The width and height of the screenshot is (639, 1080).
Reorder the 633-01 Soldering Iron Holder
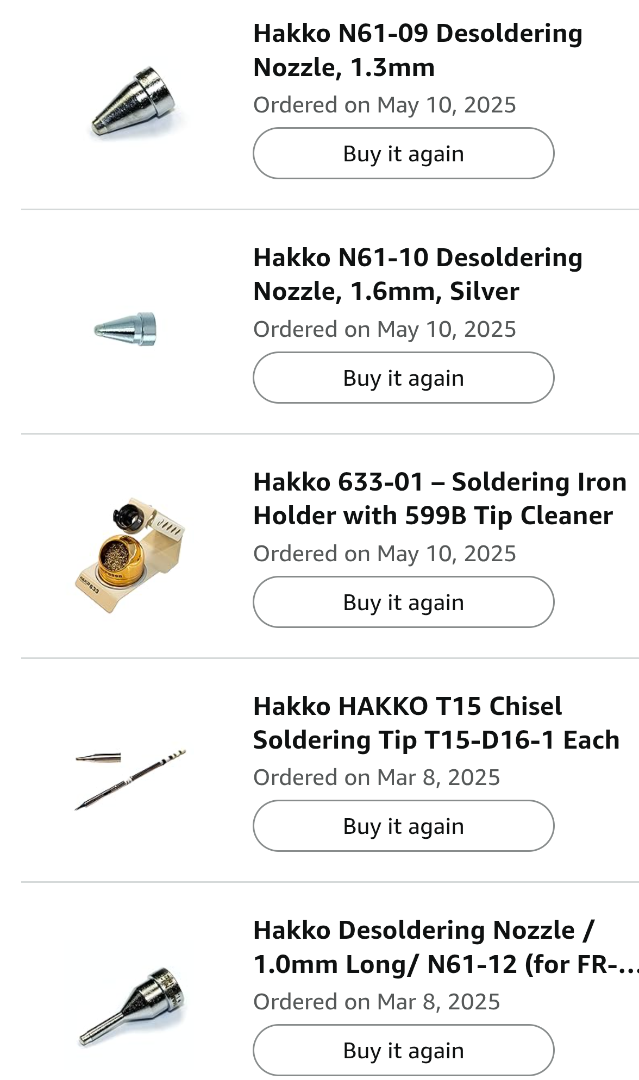pos(403,602)
